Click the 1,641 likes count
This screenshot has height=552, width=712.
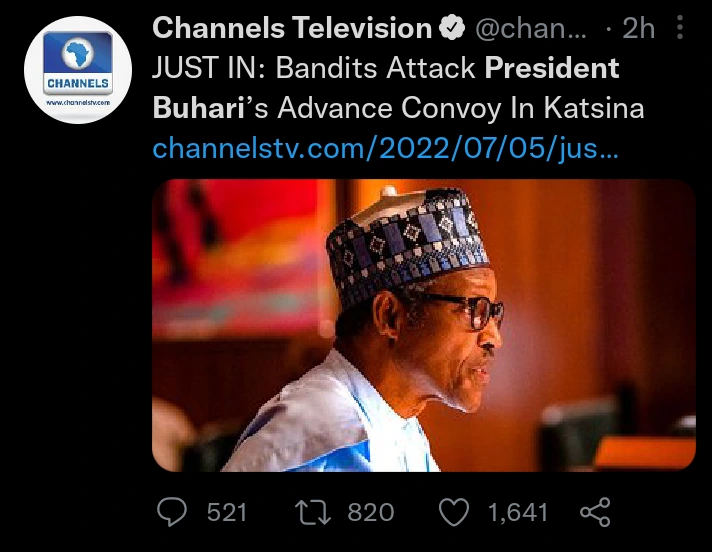tap(518, 513)
